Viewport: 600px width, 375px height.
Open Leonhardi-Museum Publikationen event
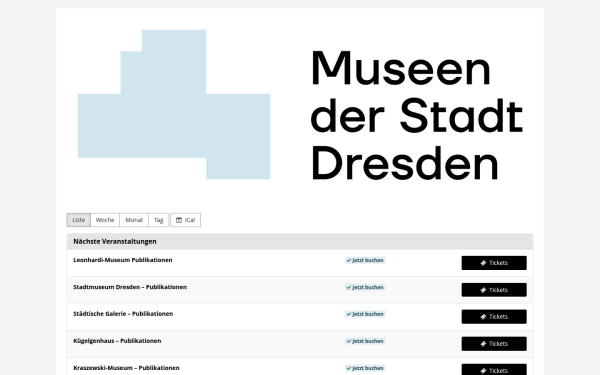(x=123, y=260)
